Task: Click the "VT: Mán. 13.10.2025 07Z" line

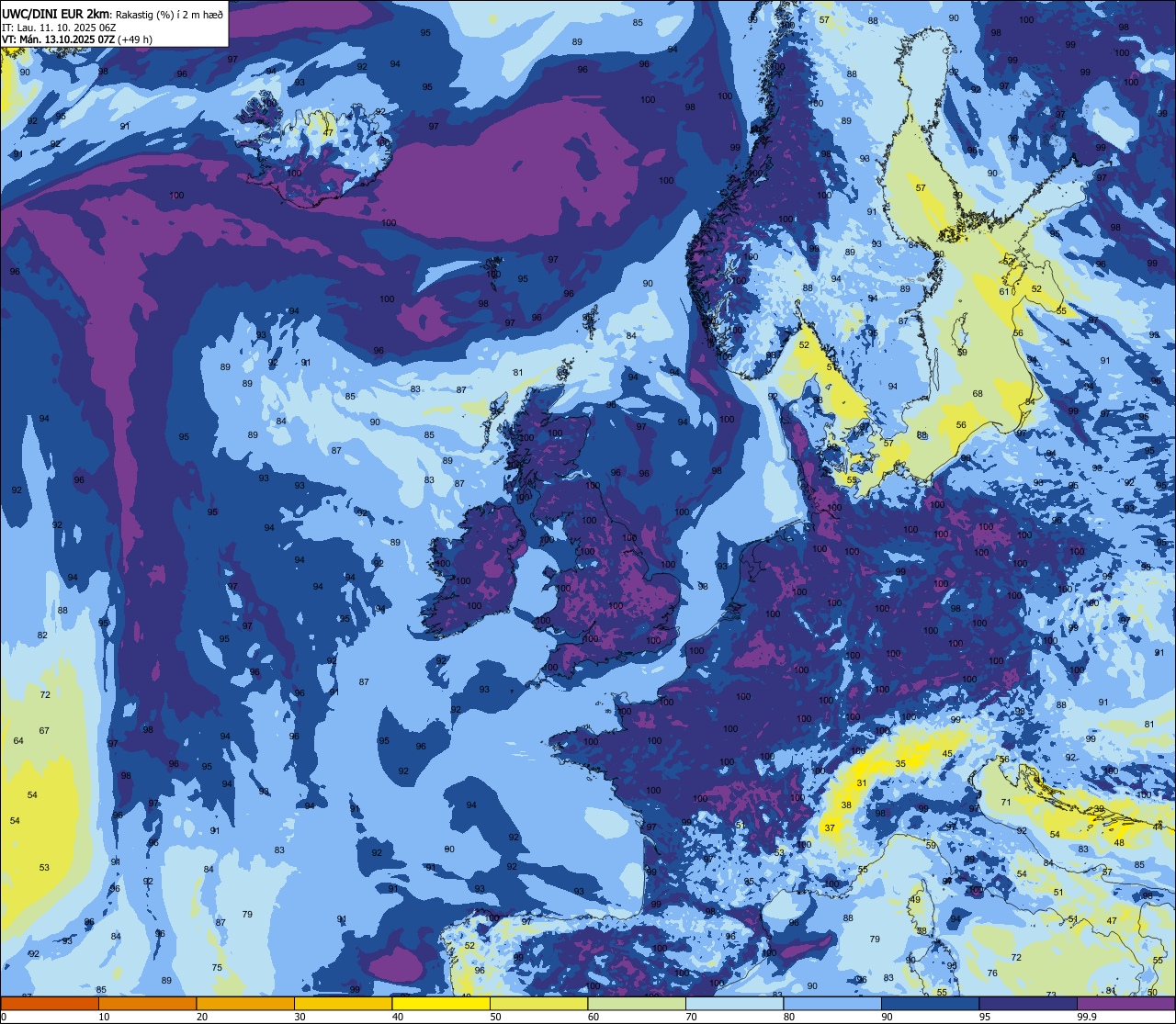Action: pyautogui.click(x=59, y=39)
